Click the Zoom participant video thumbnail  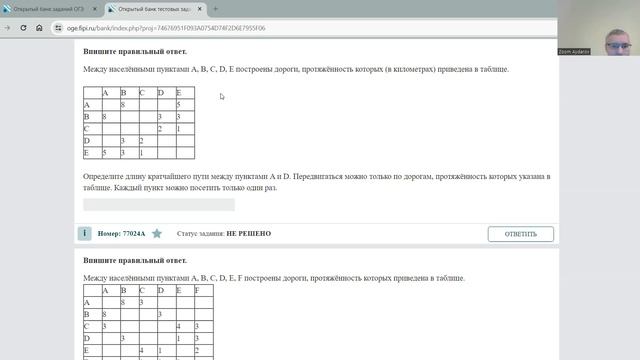pos(599,28)
